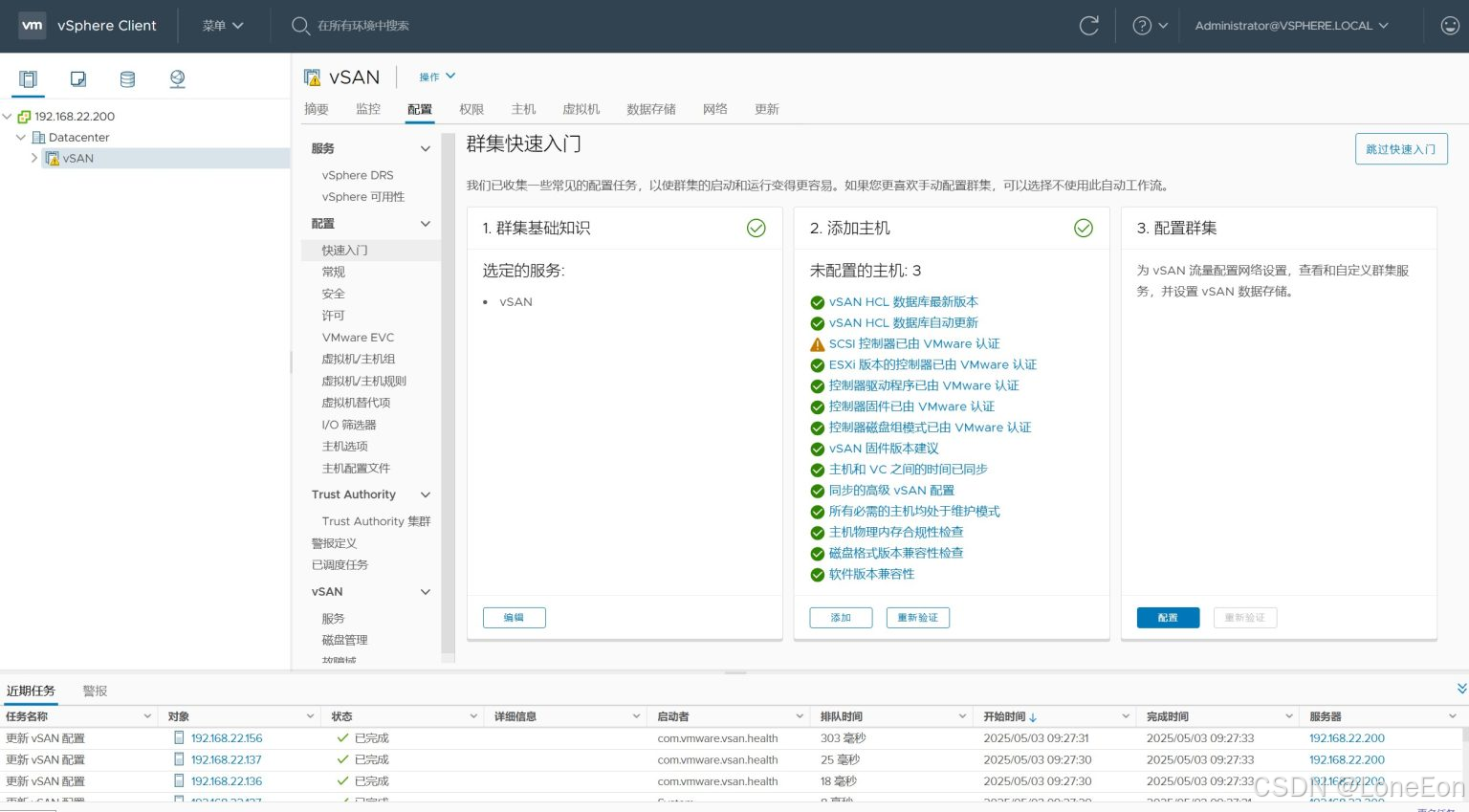This screenshot has width=1469, height=812.
Task: Open 任务名称 column filter dropdown
Action: tap(147, 716)
